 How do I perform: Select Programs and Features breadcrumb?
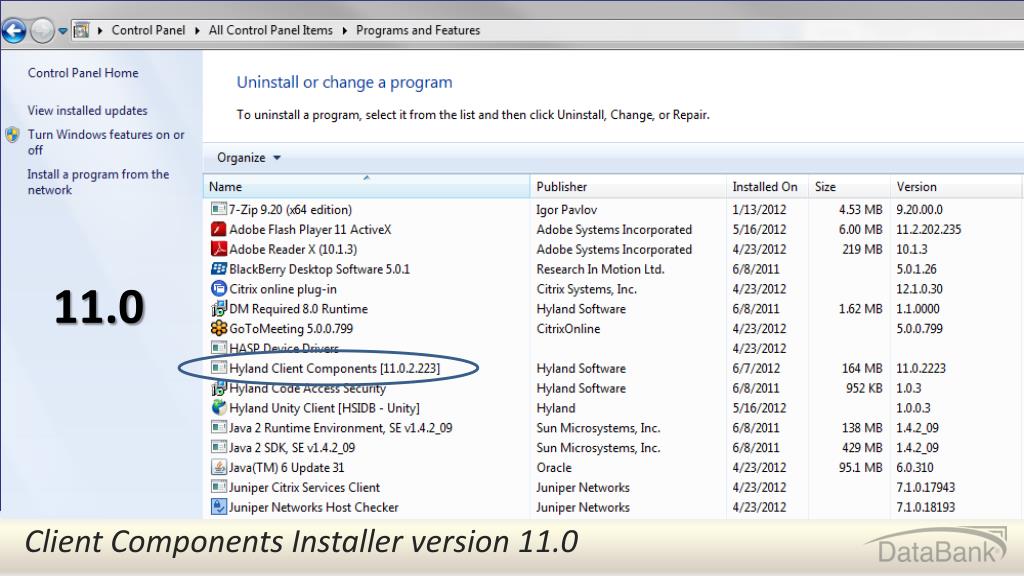coord(418,30)
